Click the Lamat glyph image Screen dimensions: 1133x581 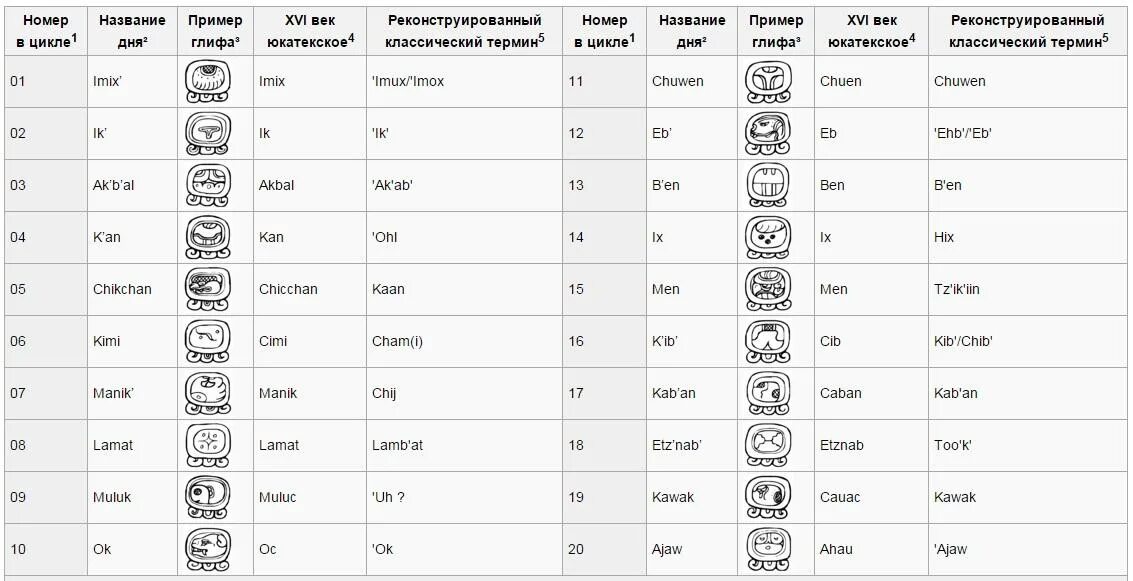[207, 446]
